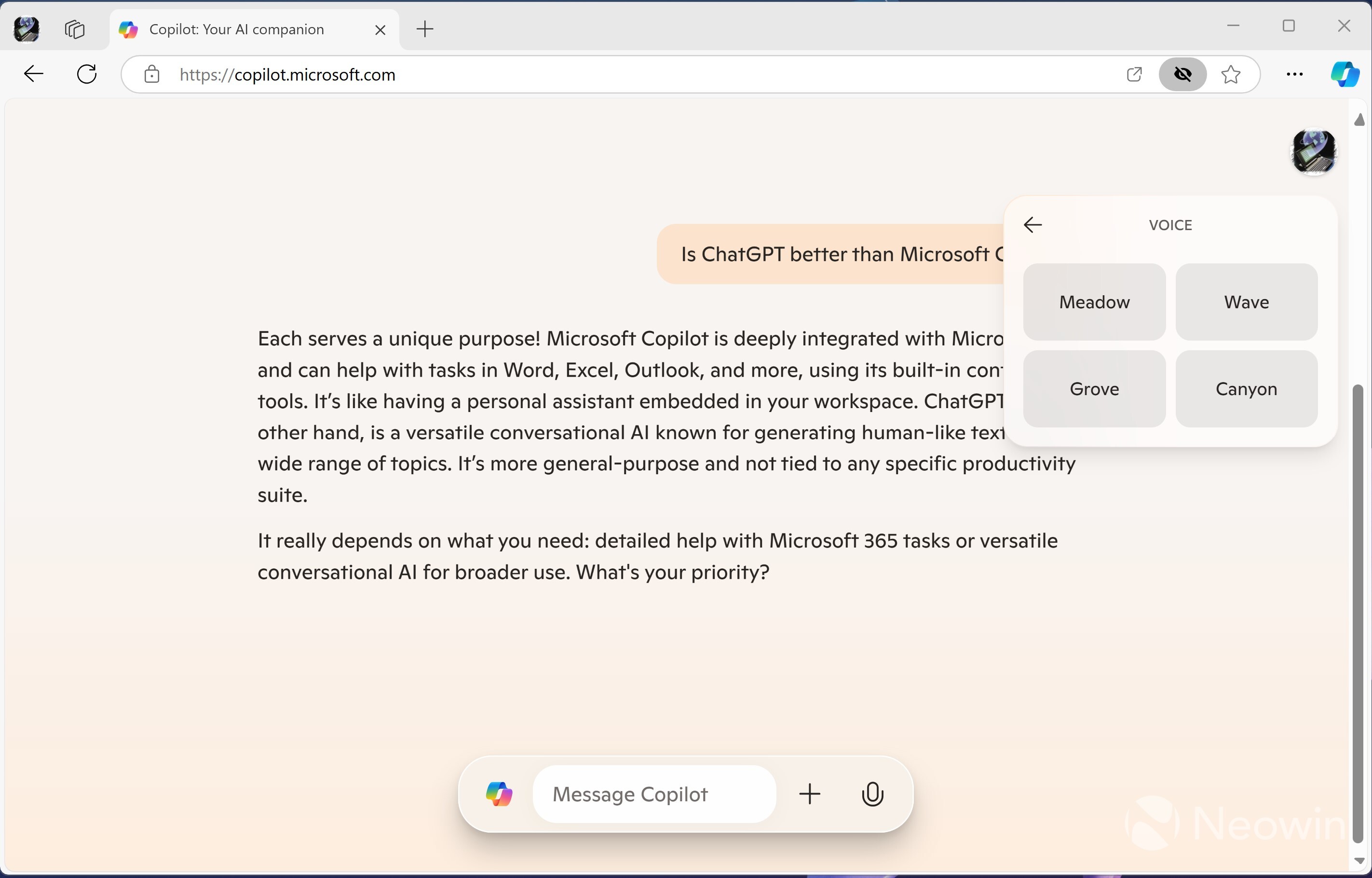Image resolution: width=1372 pixels, height=878 pixels.
Task: Choose Wave voice
Action: (x=1247, y=302)
